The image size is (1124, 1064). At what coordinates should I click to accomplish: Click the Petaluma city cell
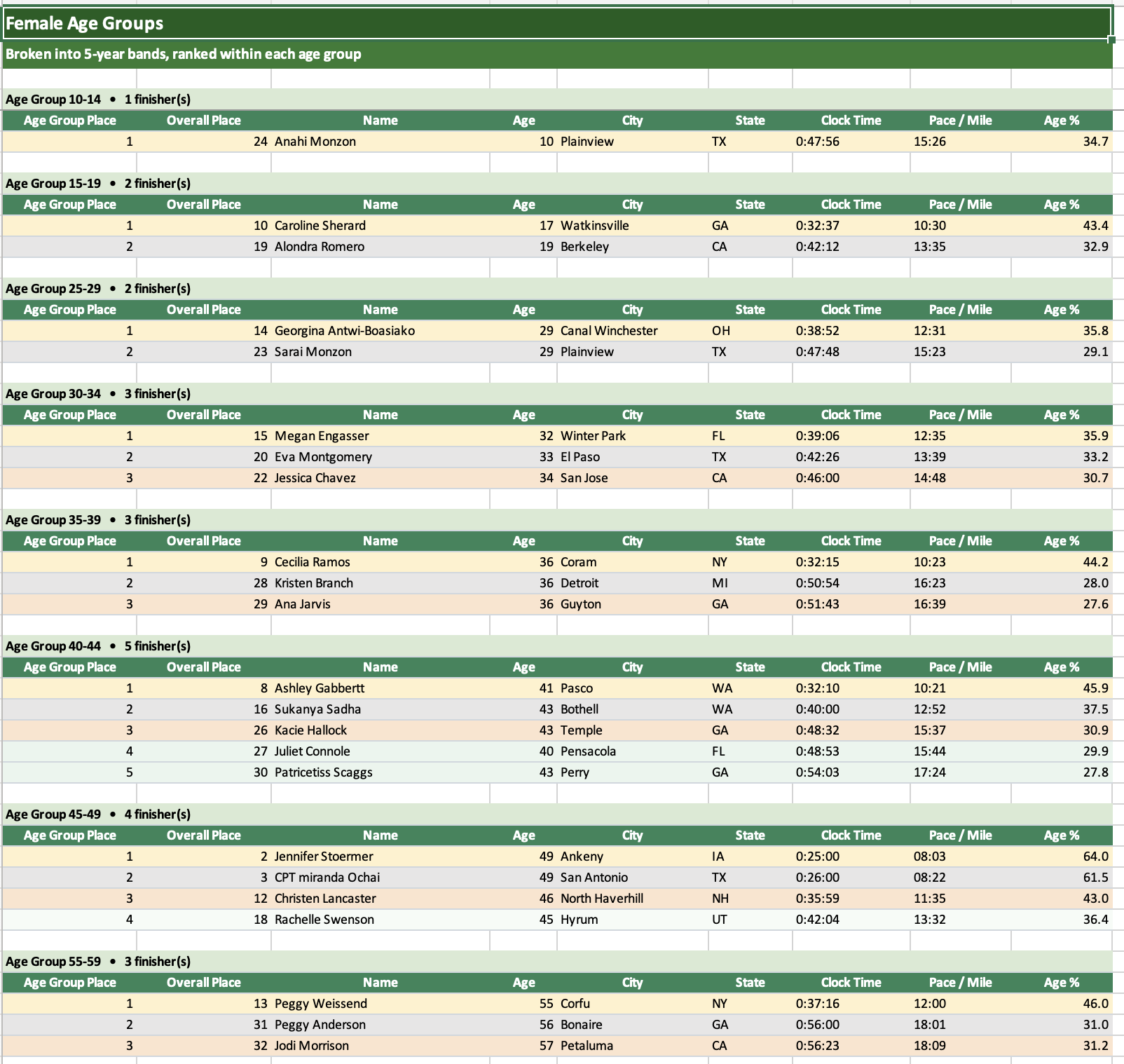(587, 1046)
